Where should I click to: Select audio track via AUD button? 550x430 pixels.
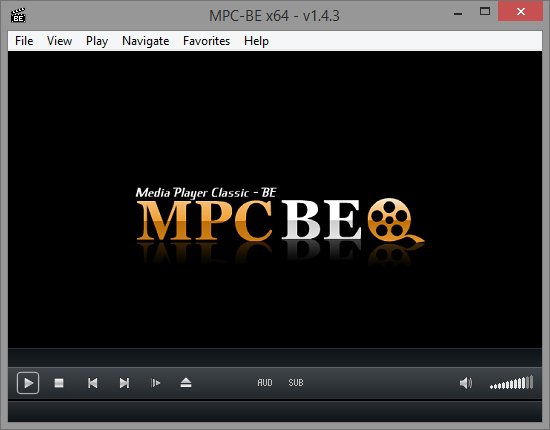click(265, 383)
